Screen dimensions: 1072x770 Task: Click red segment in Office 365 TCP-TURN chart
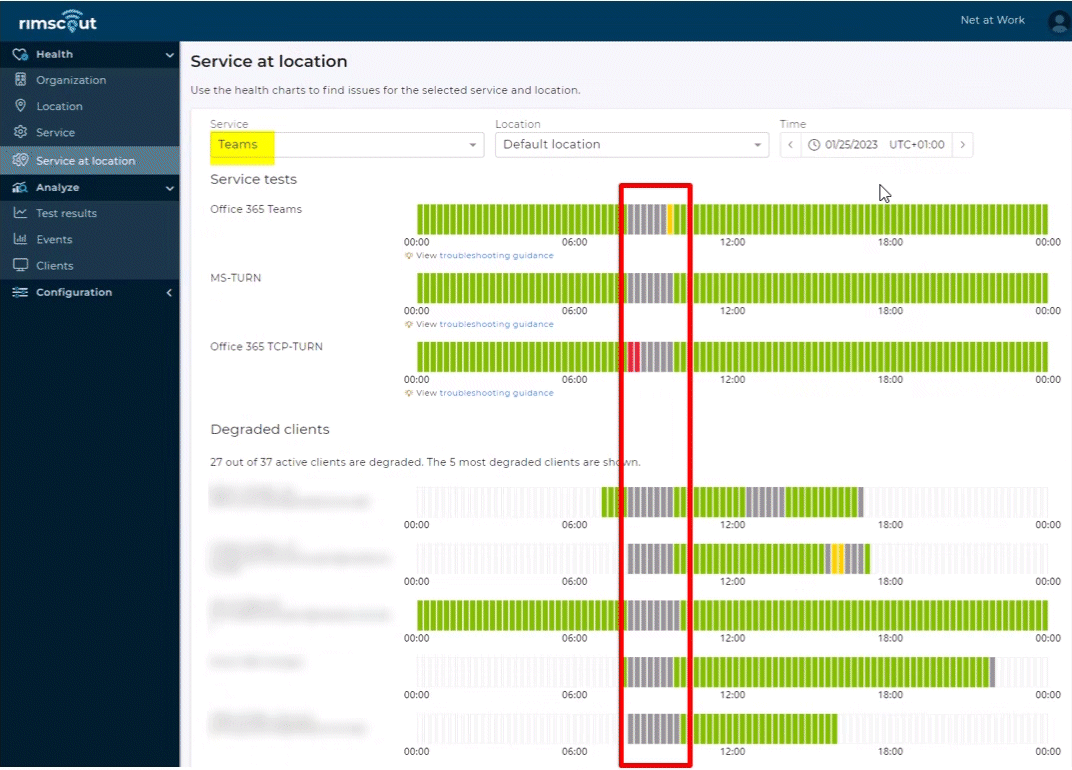(x=634, y=357)
